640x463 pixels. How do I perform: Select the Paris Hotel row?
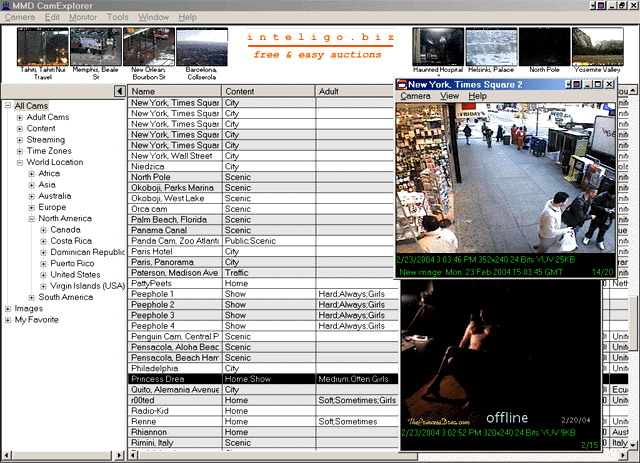click(x=263, y=252)
